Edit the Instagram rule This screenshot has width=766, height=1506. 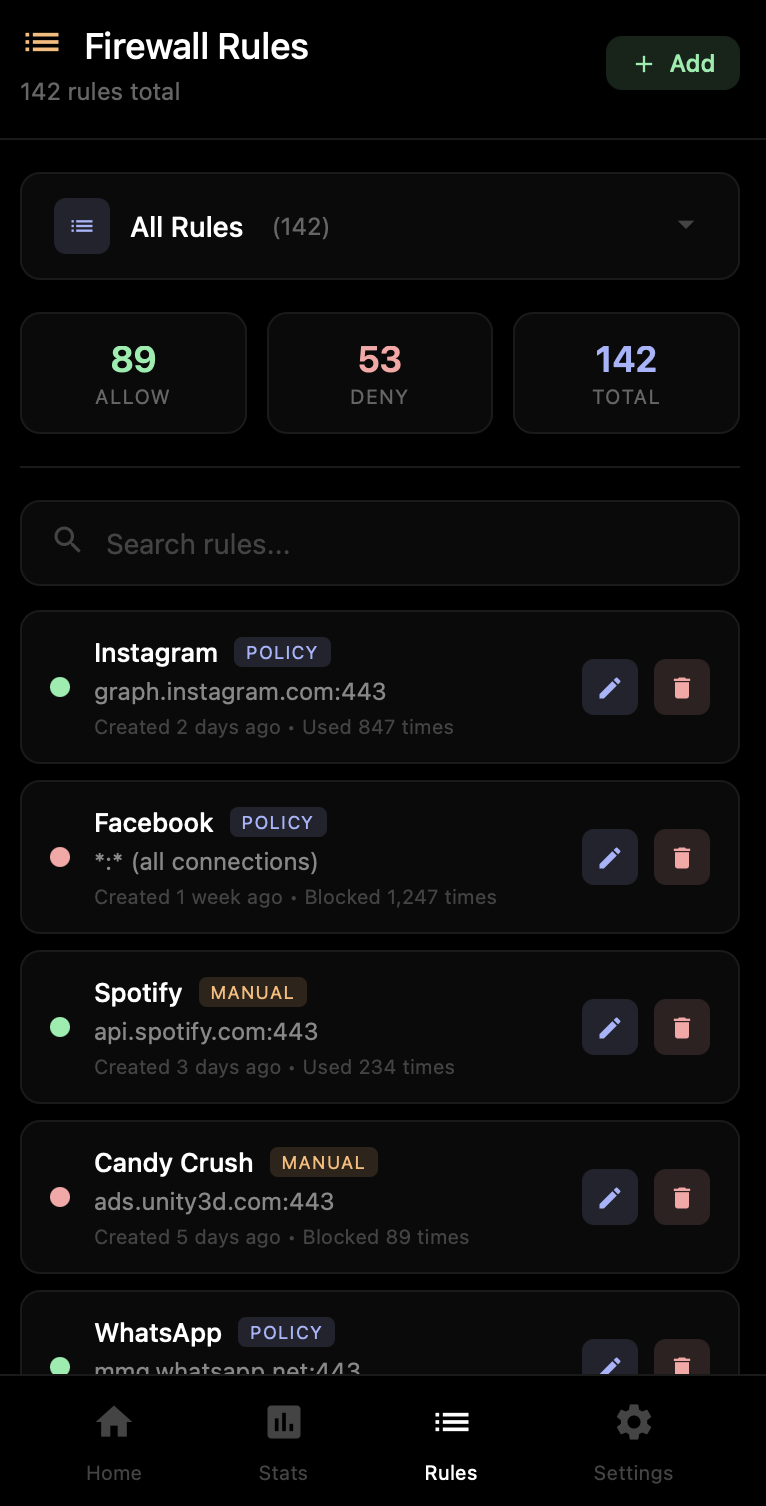[x=610, y=687]
